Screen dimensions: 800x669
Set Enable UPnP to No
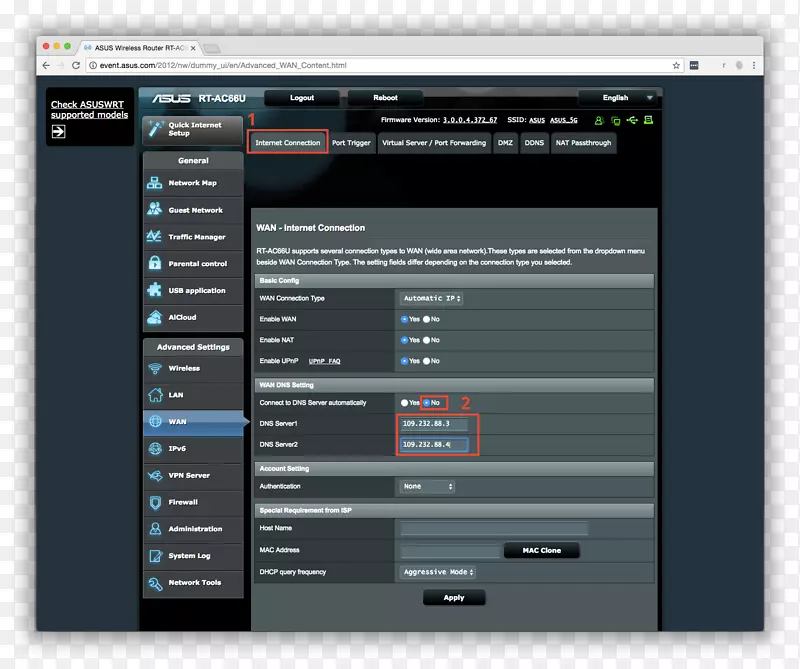coord(426,361)
